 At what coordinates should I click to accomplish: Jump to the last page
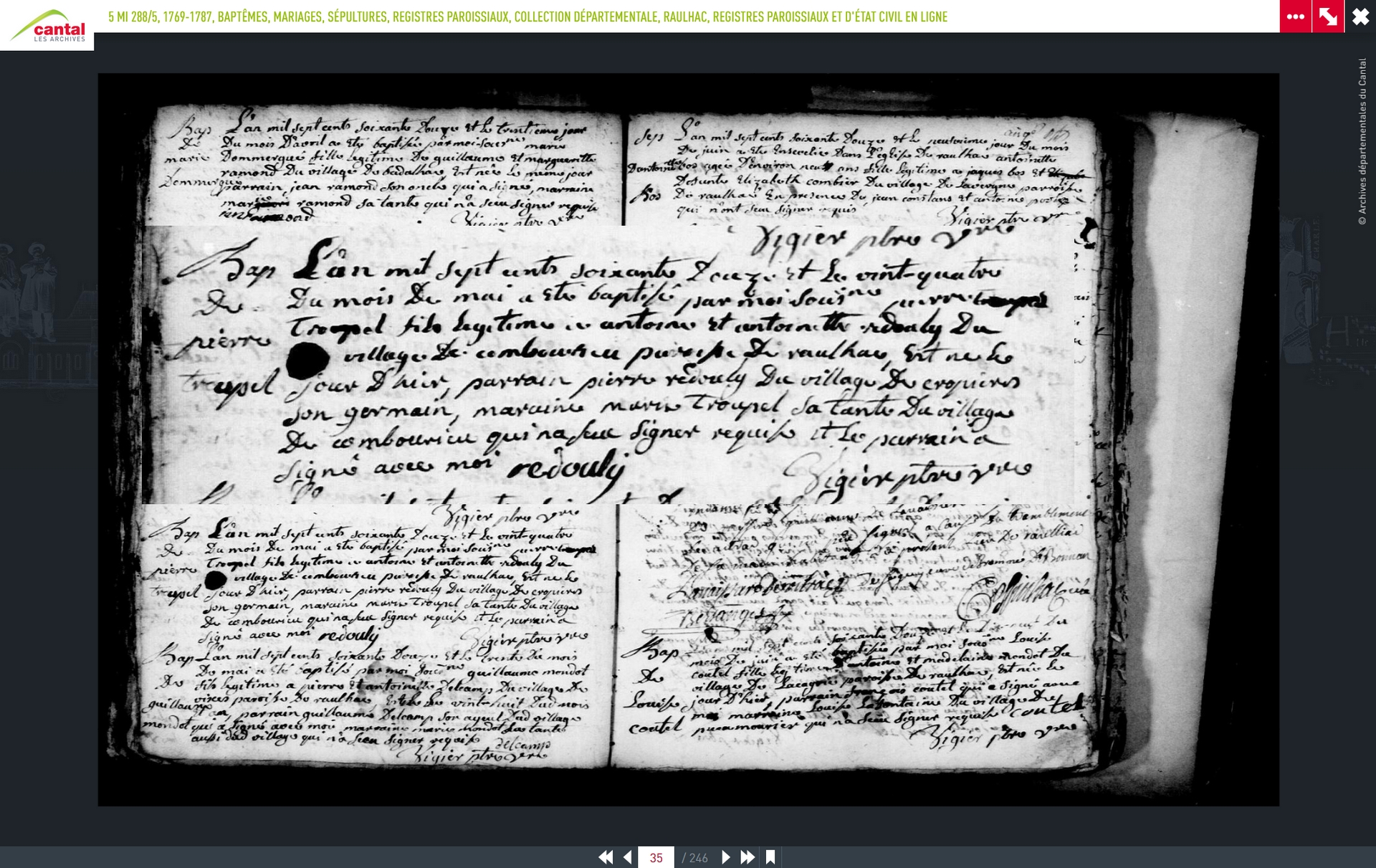(x=747, y=857)
